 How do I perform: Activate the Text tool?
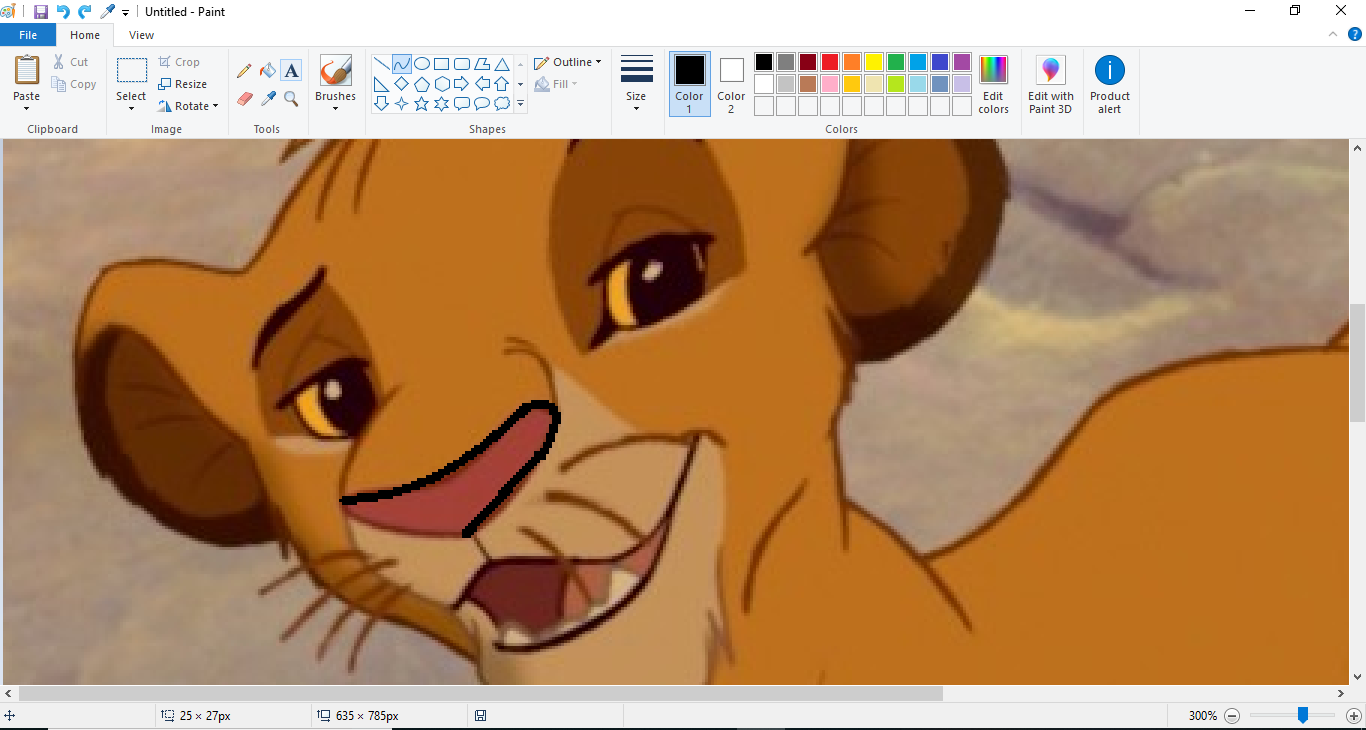coord(291,70)
